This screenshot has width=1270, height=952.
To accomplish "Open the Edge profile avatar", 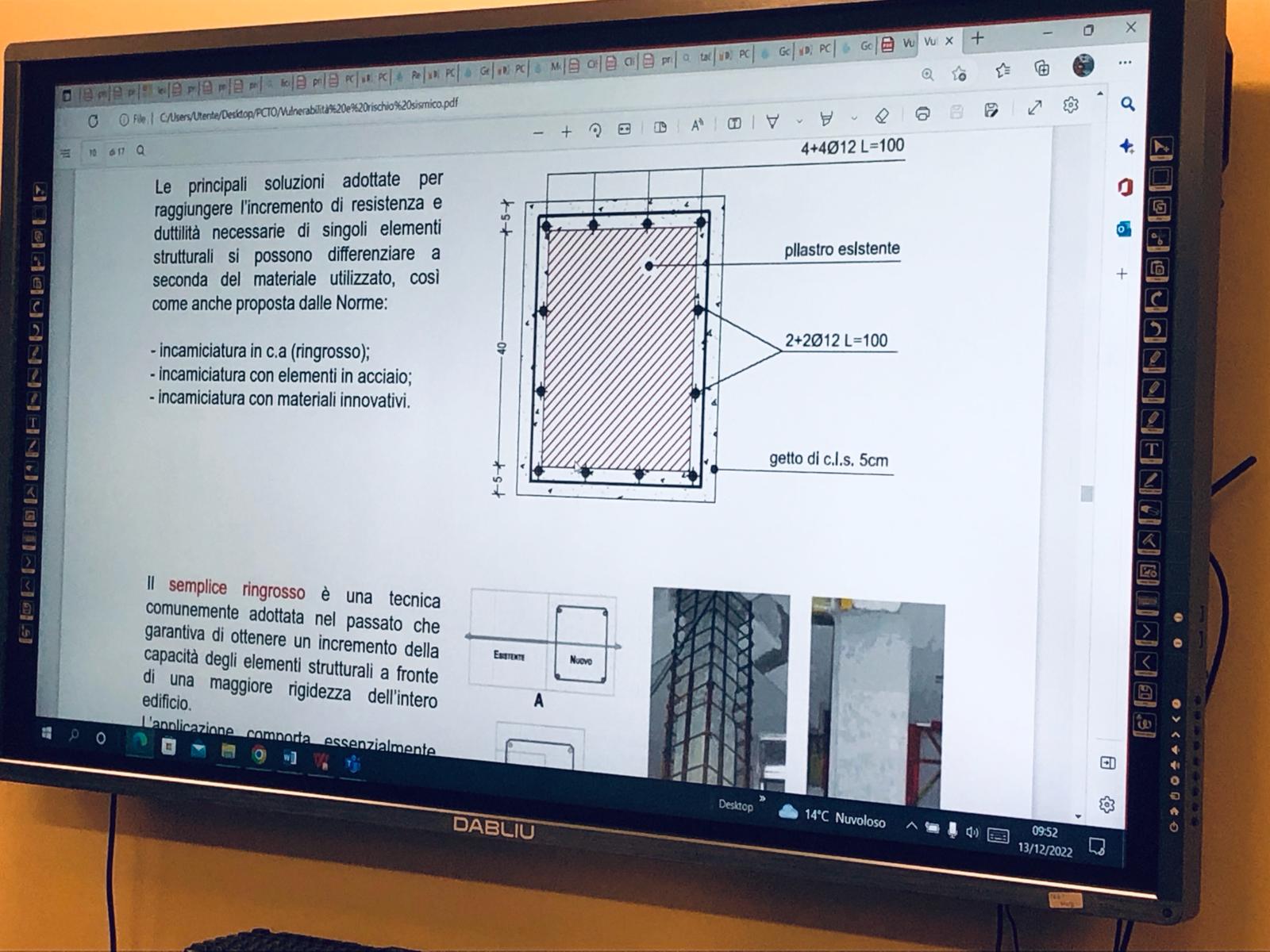I will pos(1083,65).
